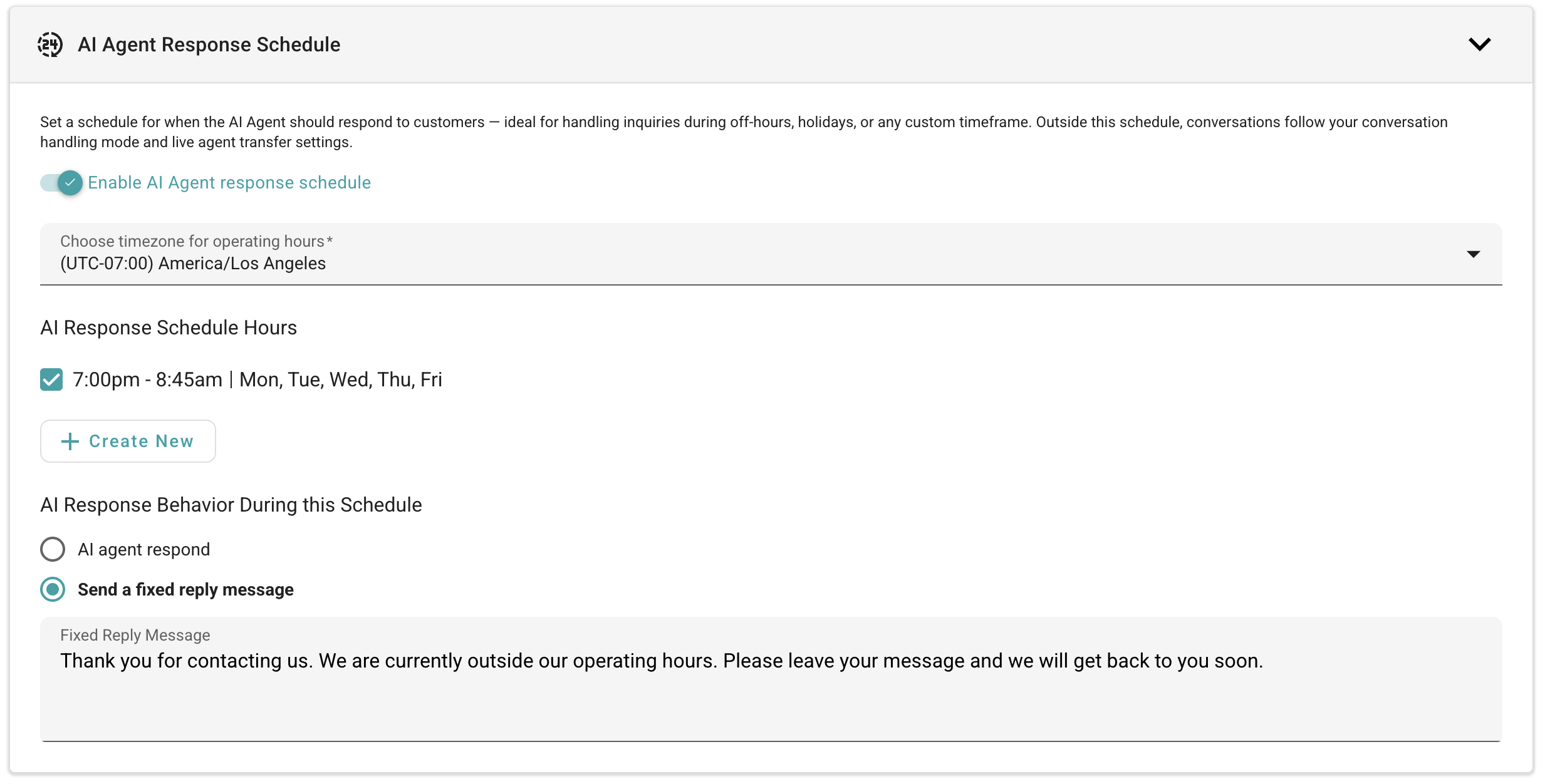Click the AI Agent Response Schedule title
Image resolution: width=1545 pixels, height=784 pixels.
pyautogui.click(x=209, y=44)
